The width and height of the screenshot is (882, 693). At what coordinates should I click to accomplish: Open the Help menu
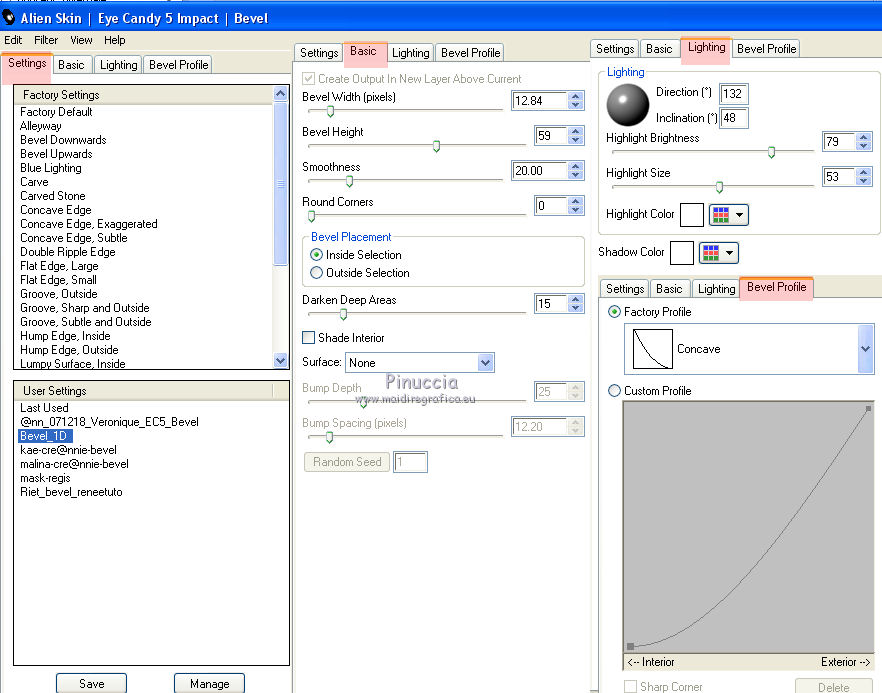tap(115, 40)
